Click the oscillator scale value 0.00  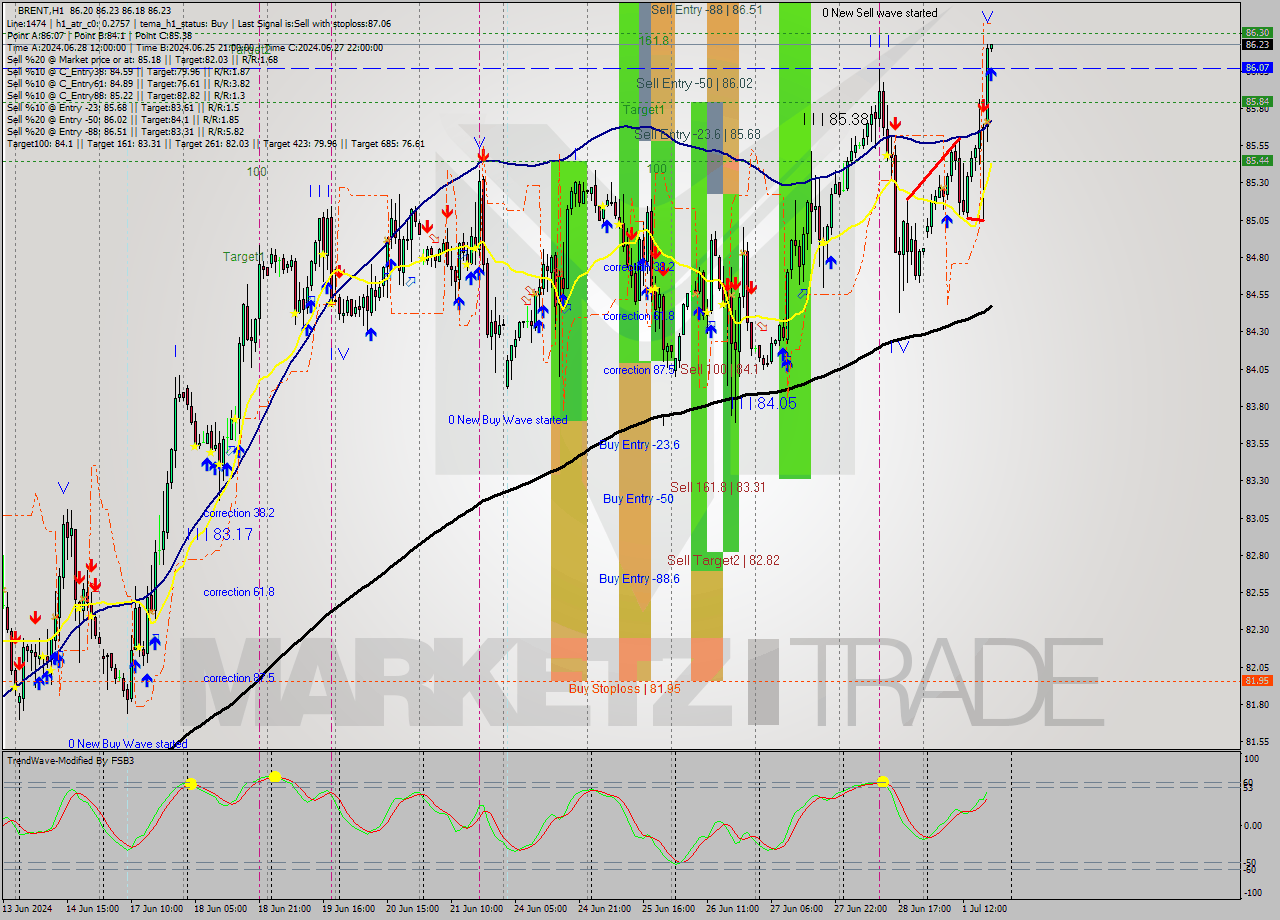[1254, 826]
